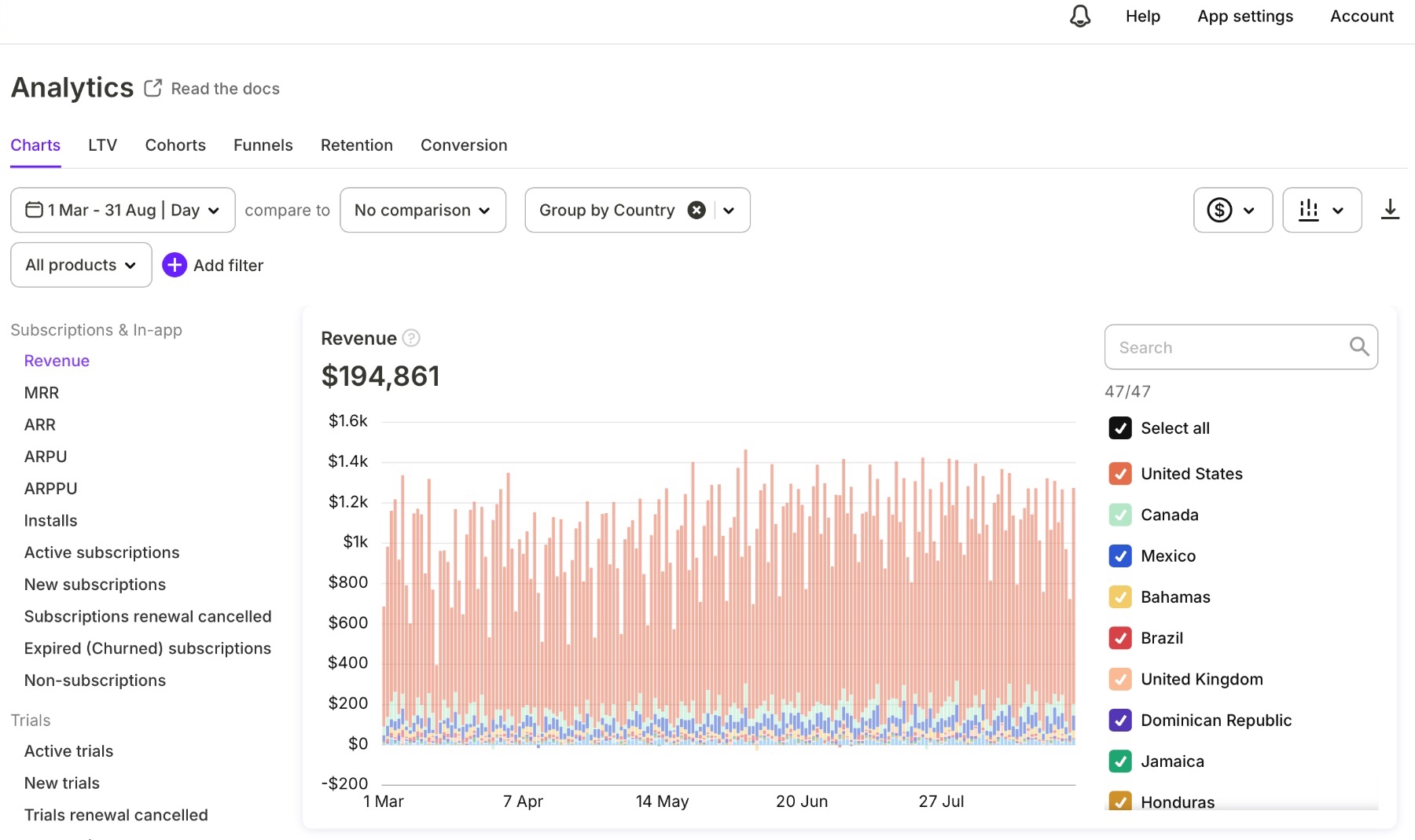
Task: Open the Account menu
Action: (1362, 17)
